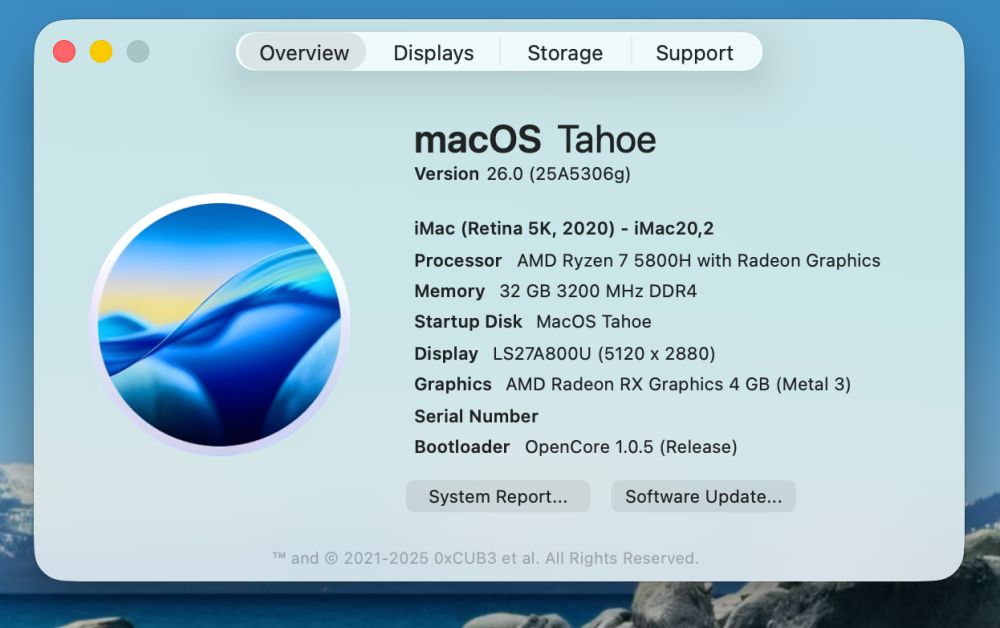Click the 32 GB 3200 MHz DDR4 memory value
The height and width of the screenshot is (628, 1000).
(598, 291)
